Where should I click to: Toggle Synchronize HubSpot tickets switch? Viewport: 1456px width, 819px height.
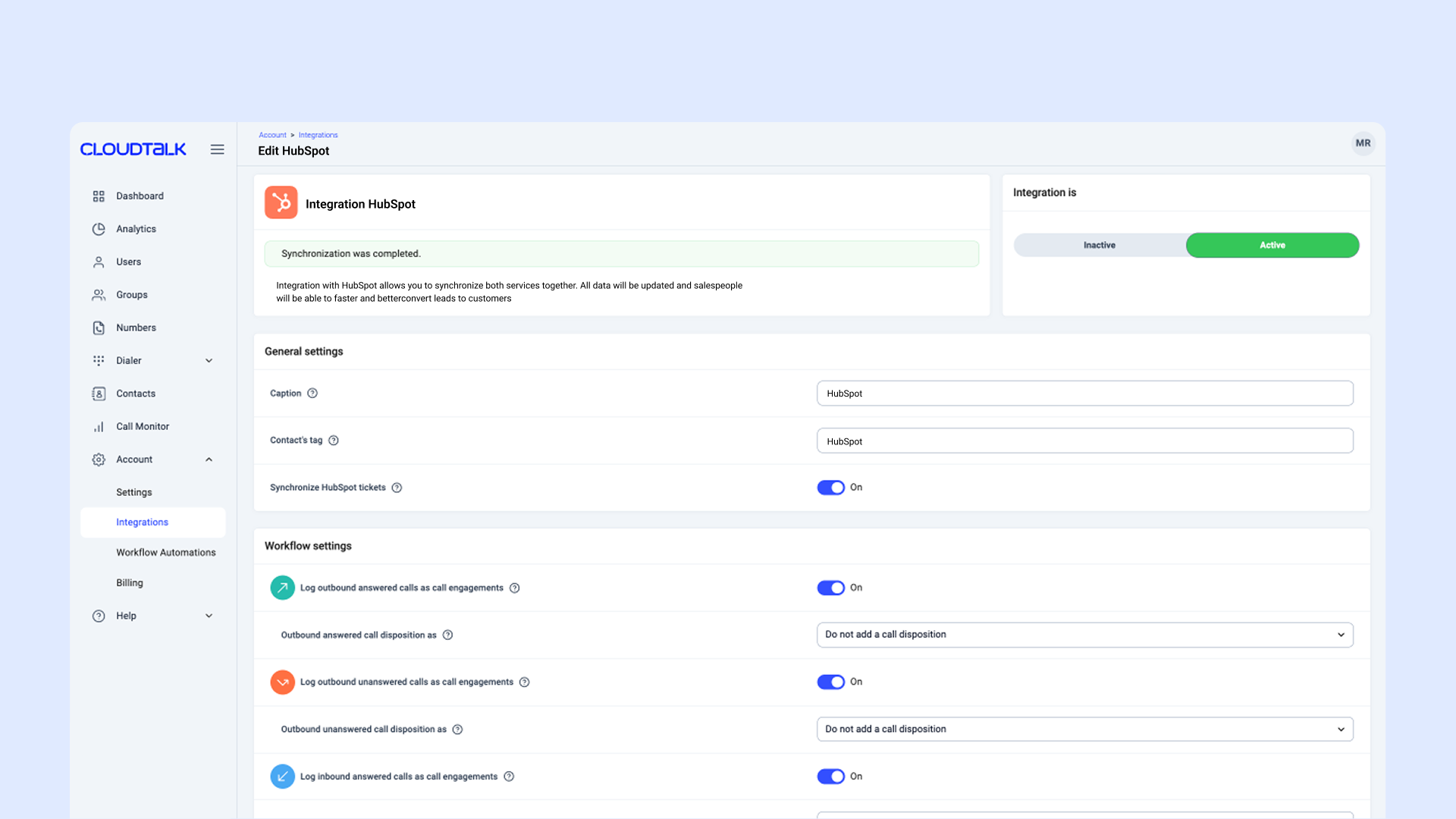(830, 488)
